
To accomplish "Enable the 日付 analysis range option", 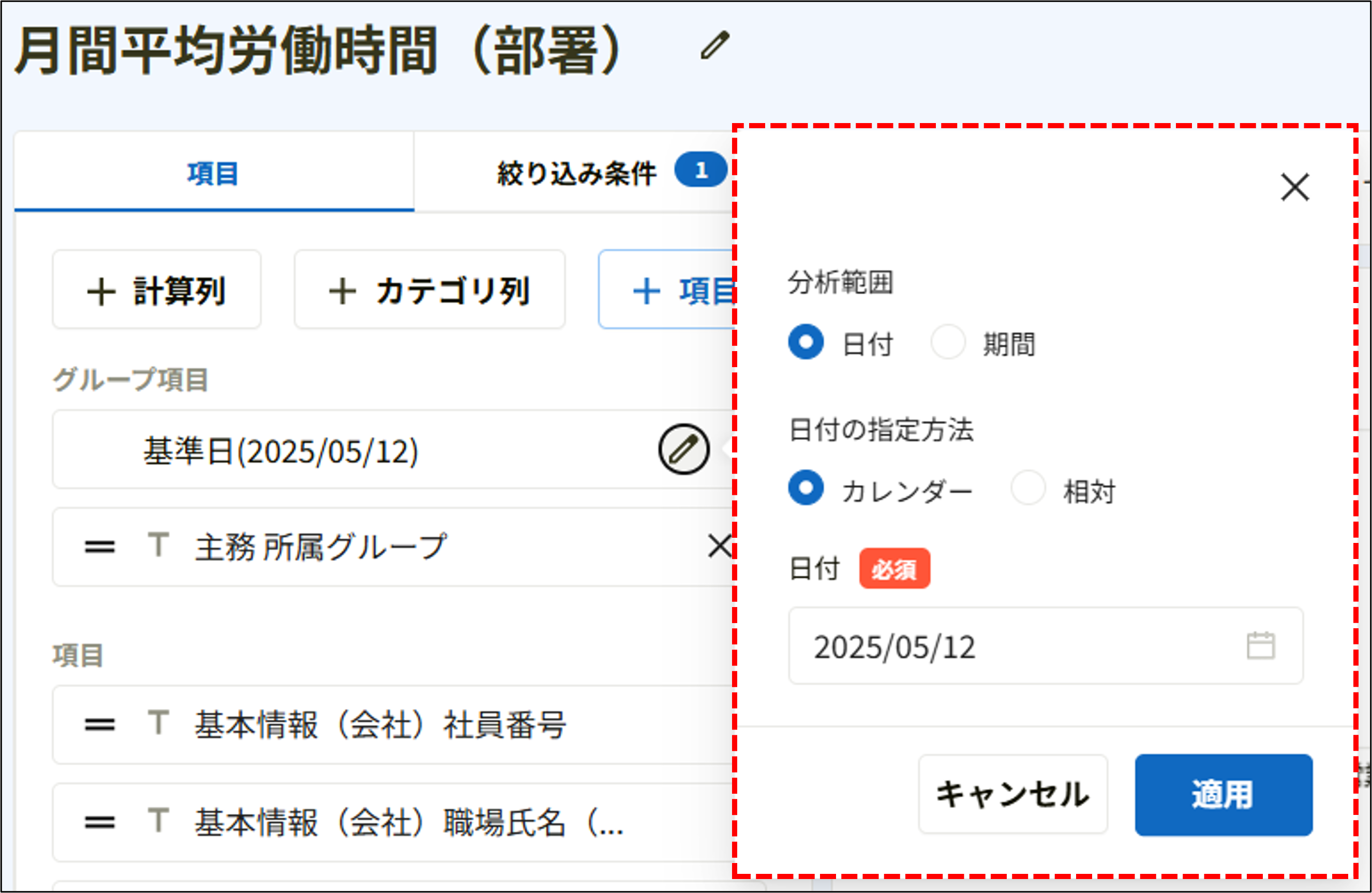I will (806, 341).
